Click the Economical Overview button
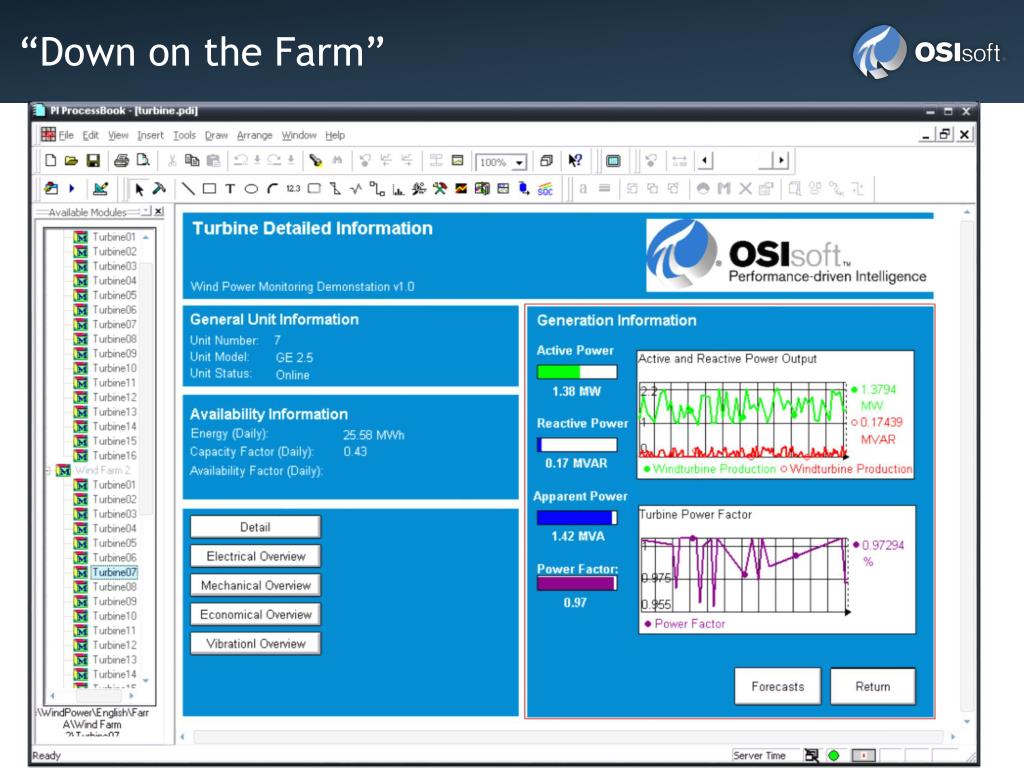 [x=255, y=615]
